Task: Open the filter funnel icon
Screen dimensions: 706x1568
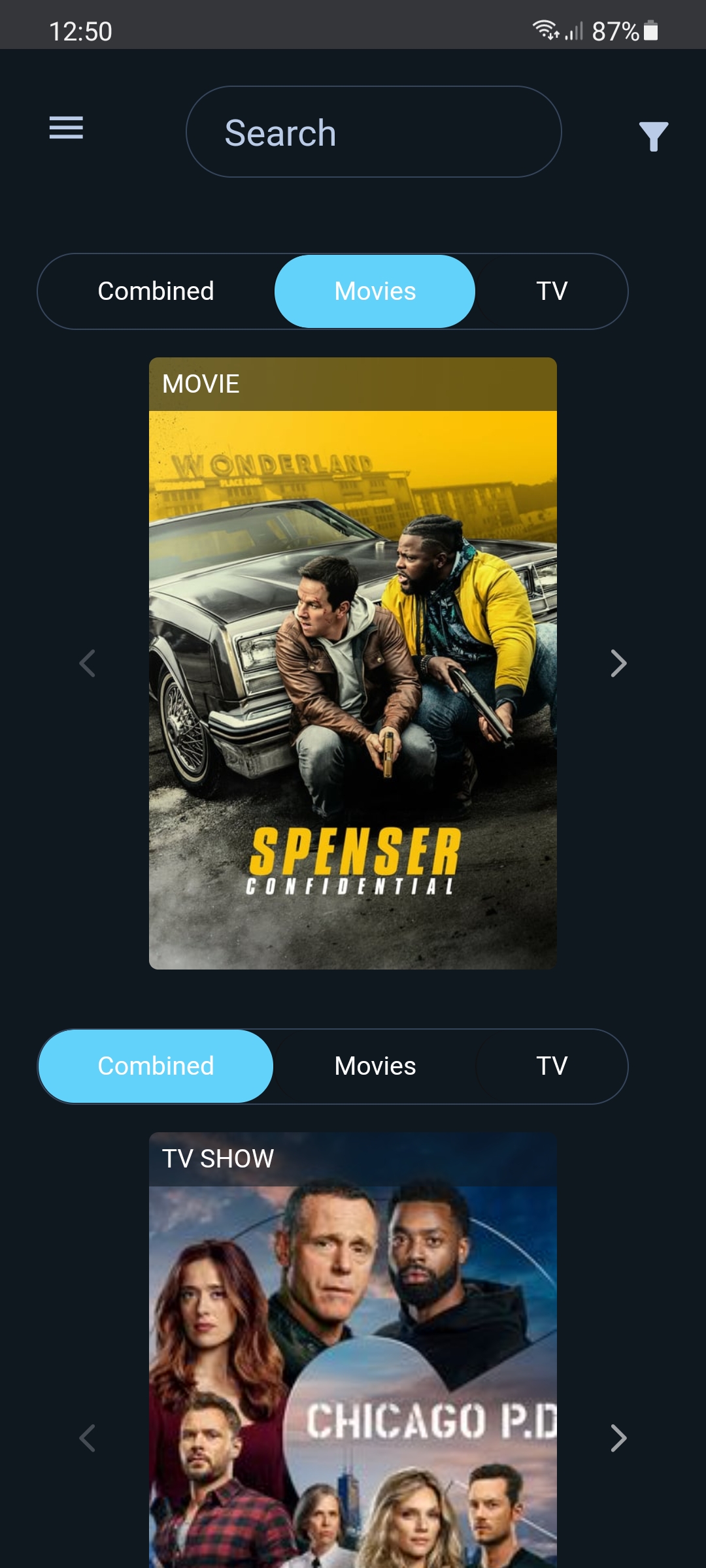Action: pos(653,136)
